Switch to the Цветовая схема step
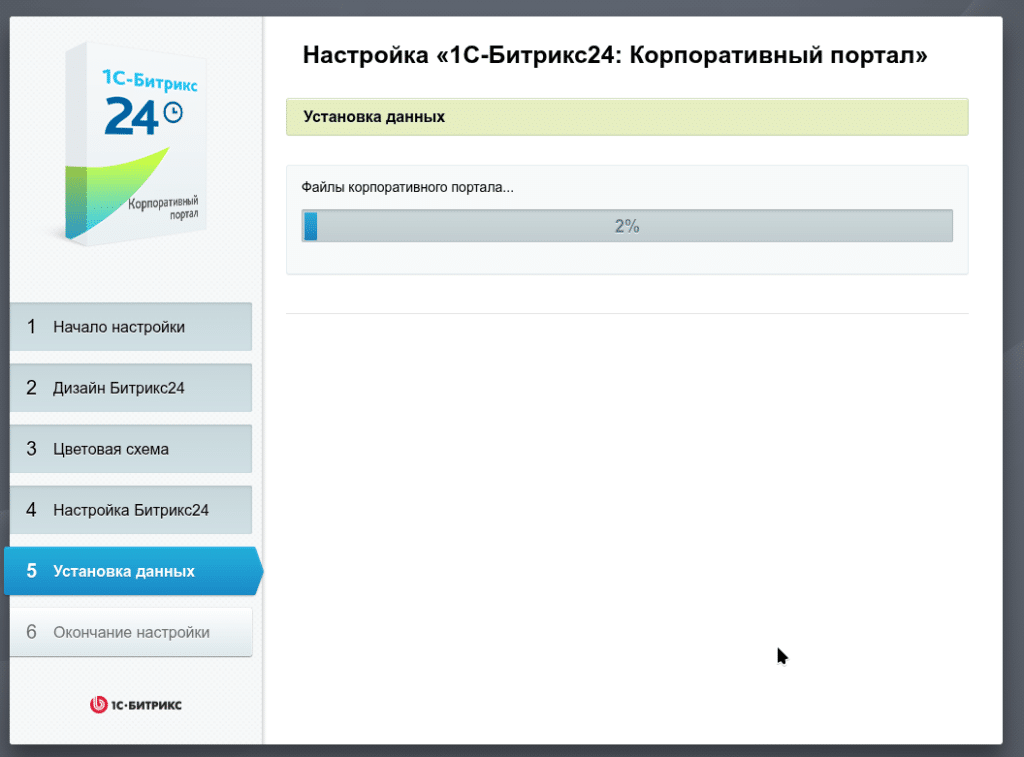The width and height of the screenshot is (1024, 757). (x=130, y=448)
